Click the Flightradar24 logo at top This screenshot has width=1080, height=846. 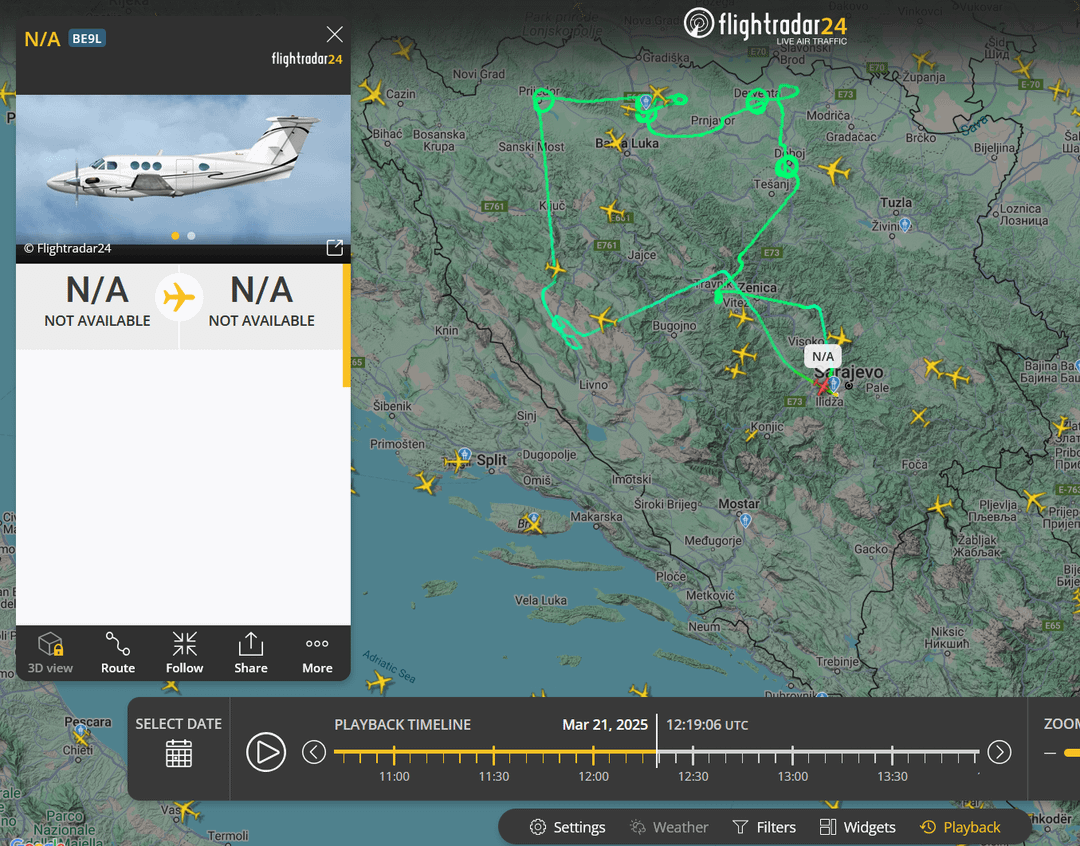click(766, 25)
